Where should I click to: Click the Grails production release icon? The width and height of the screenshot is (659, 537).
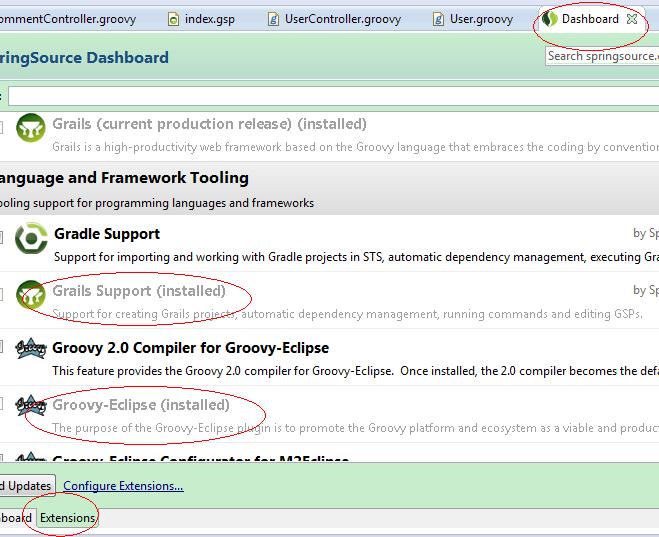31,128
